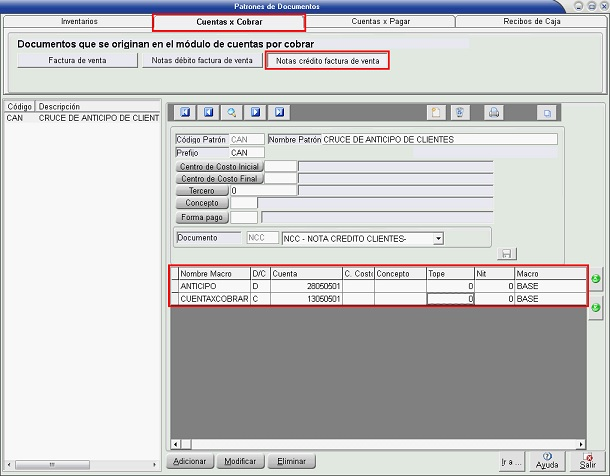610x476 pixels.
Task: Go to the first record
Action: 185,113
